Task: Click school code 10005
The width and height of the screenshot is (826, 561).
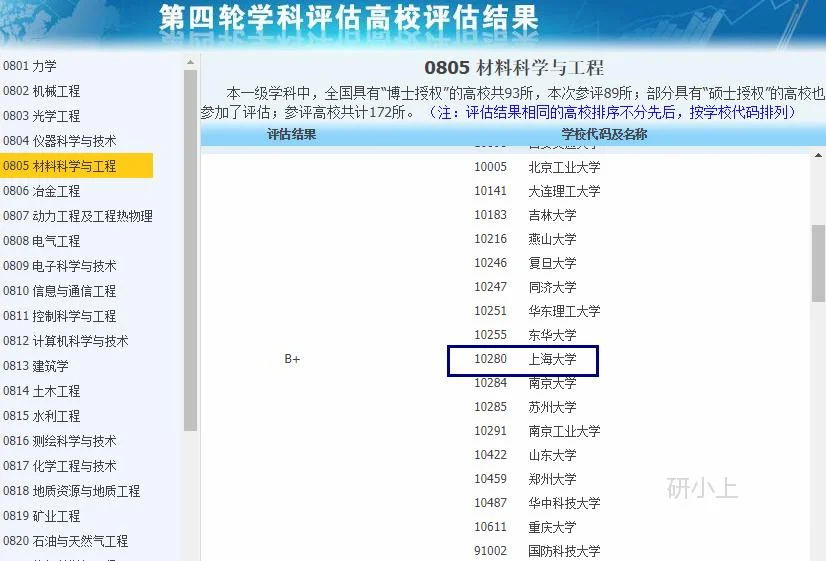Action: click(490, 167)
